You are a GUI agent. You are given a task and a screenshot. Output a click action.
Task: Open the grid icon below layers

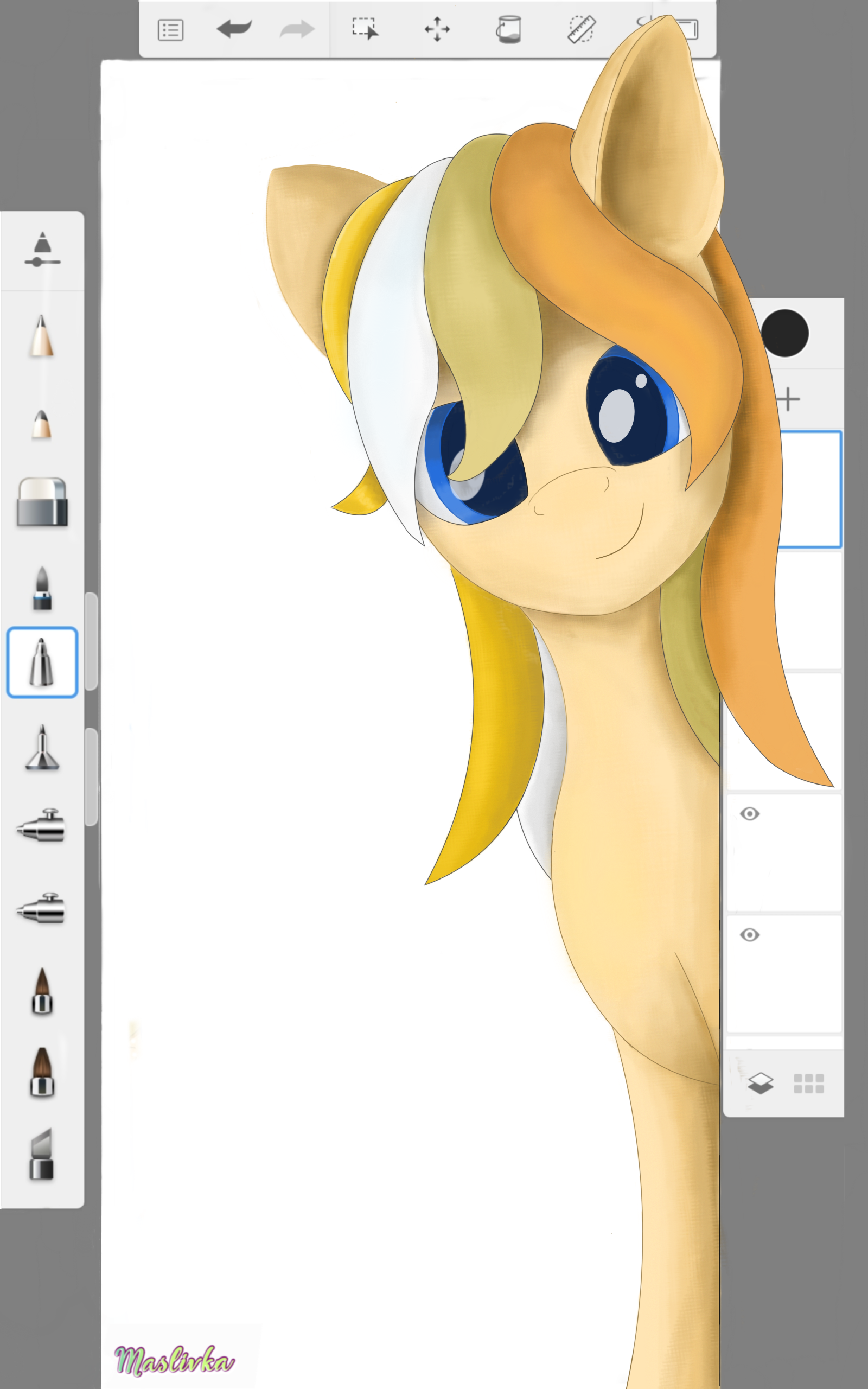click(x=809, y=1084)
